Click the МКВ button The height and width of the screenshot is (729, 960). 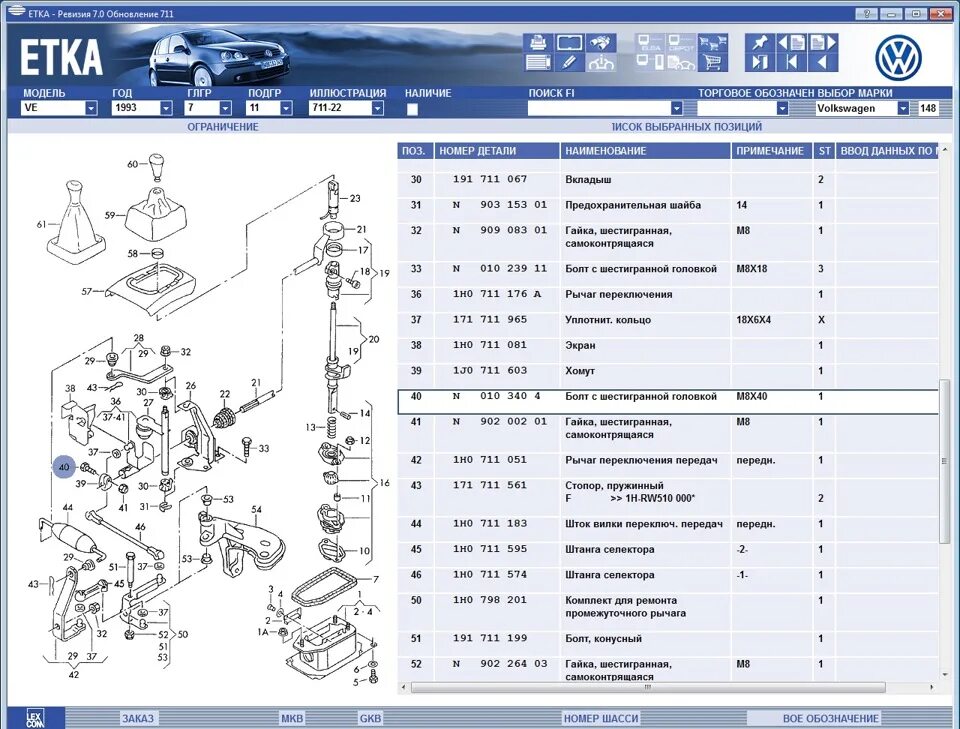click(x=292, y=718)
